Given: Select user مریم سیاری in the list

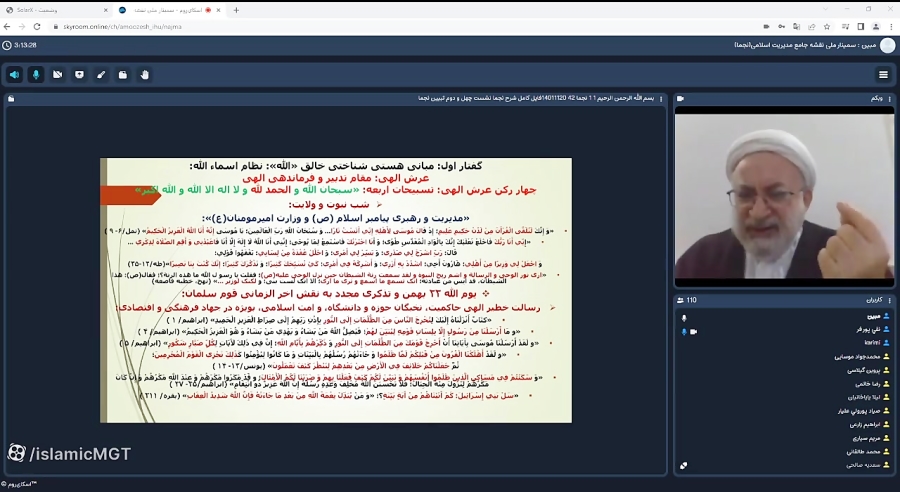Looking at the screenshot, I should [x=867, y=438].
